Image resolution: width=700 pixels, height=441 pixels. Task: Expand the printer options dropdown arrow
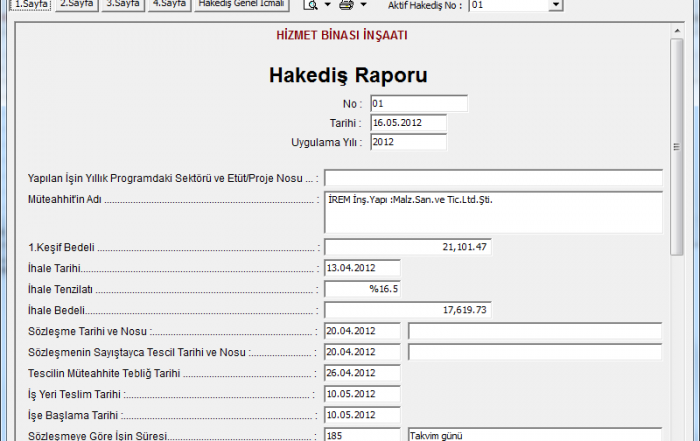click(x=363, y=5)
